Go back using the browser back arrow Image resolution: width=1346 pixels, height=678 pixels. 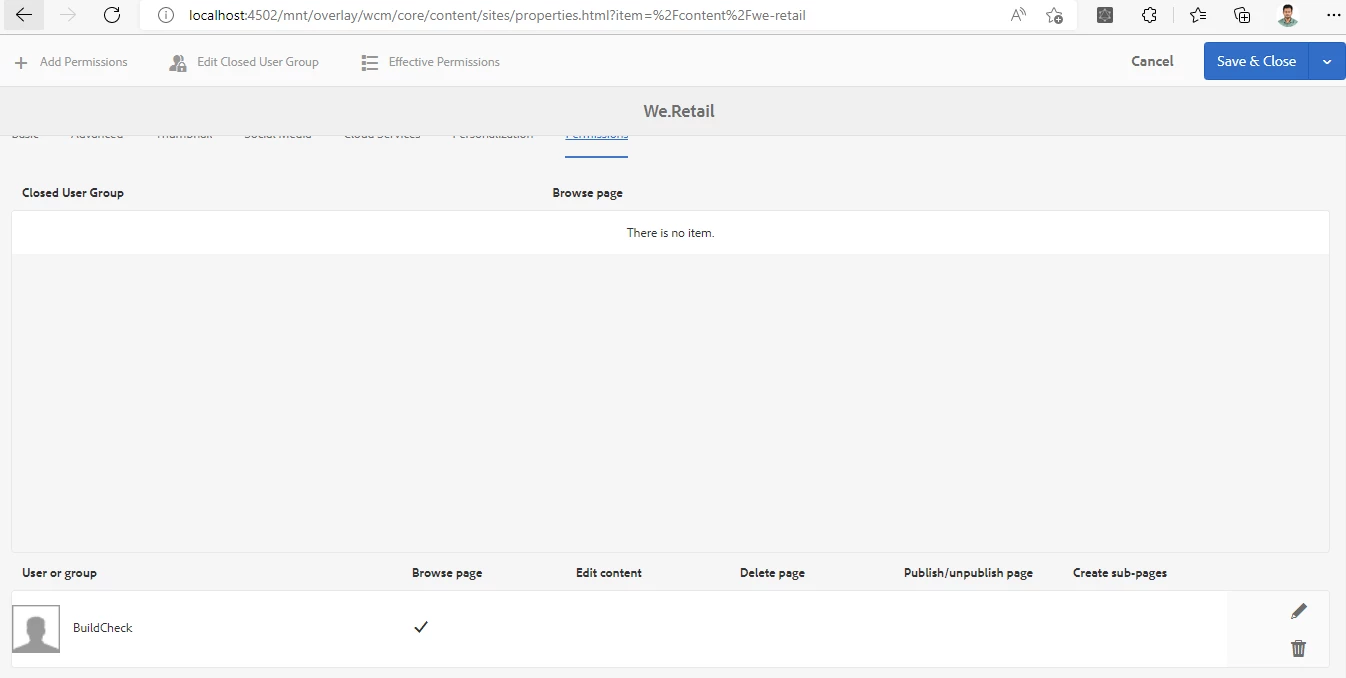tap(23, 15)
